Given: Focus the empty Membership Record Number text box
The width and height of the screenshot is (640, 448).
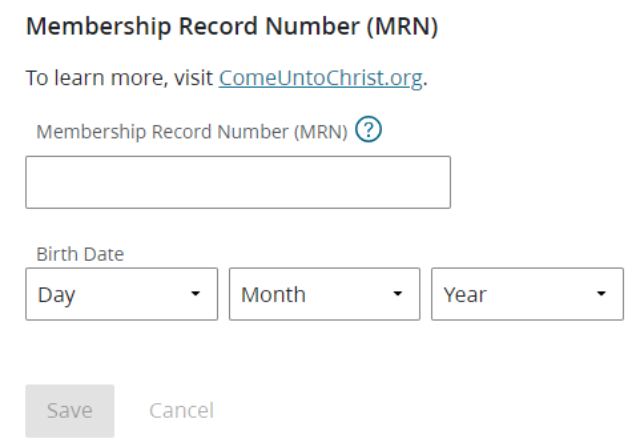Looking at the screenshot, I should [x=238, y=182].
